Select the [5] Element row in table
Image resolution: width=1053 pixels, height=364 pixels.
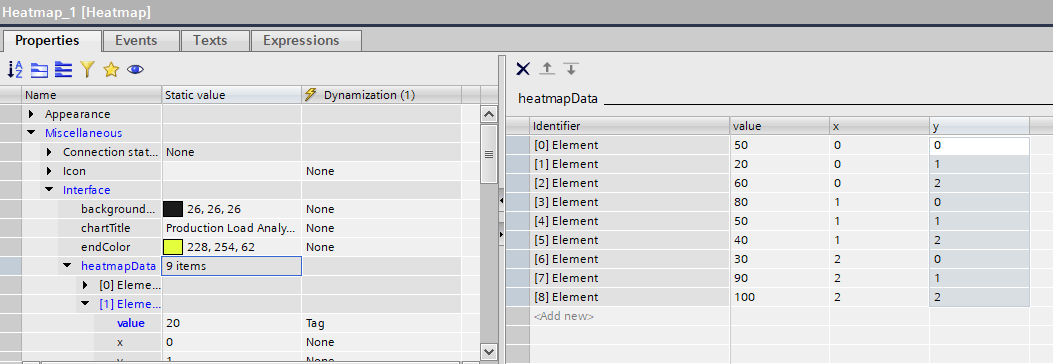pyautogui.click(x=629, y=240)
